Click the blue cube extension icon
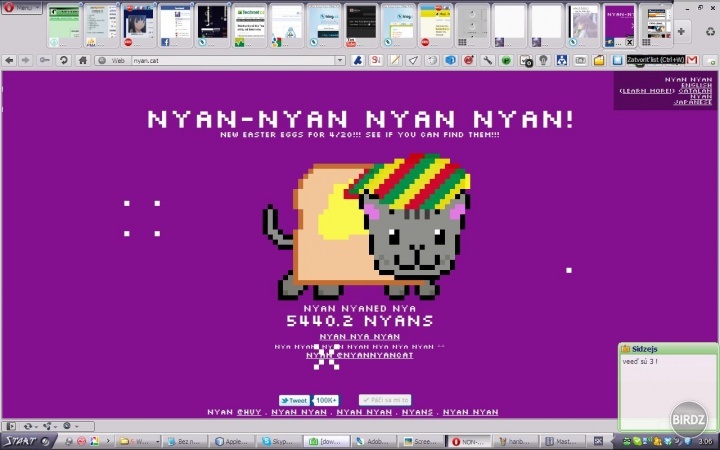The height and width of the screenshot is (450, 720). (450, 60)
